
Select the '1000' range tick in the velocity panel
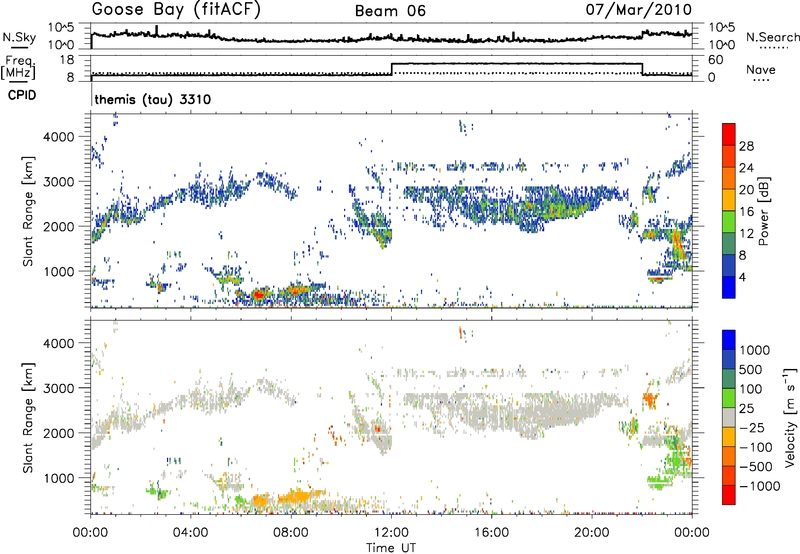click(58, 478)
